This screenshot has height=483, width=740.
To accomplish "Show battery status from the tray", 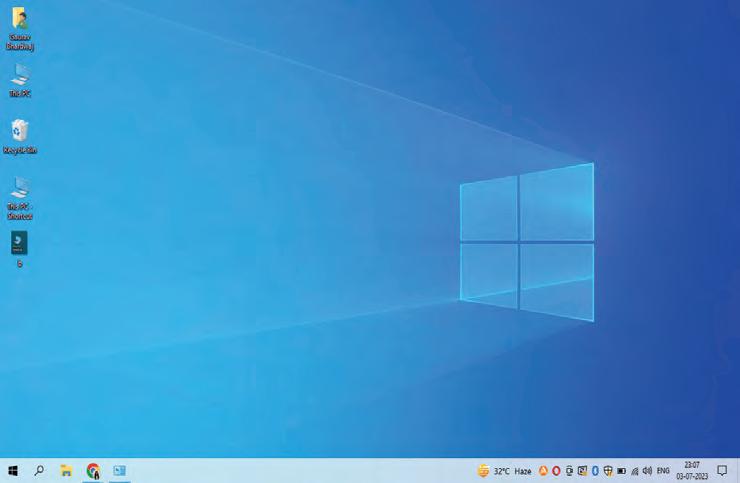I will [x=622, y=471].
